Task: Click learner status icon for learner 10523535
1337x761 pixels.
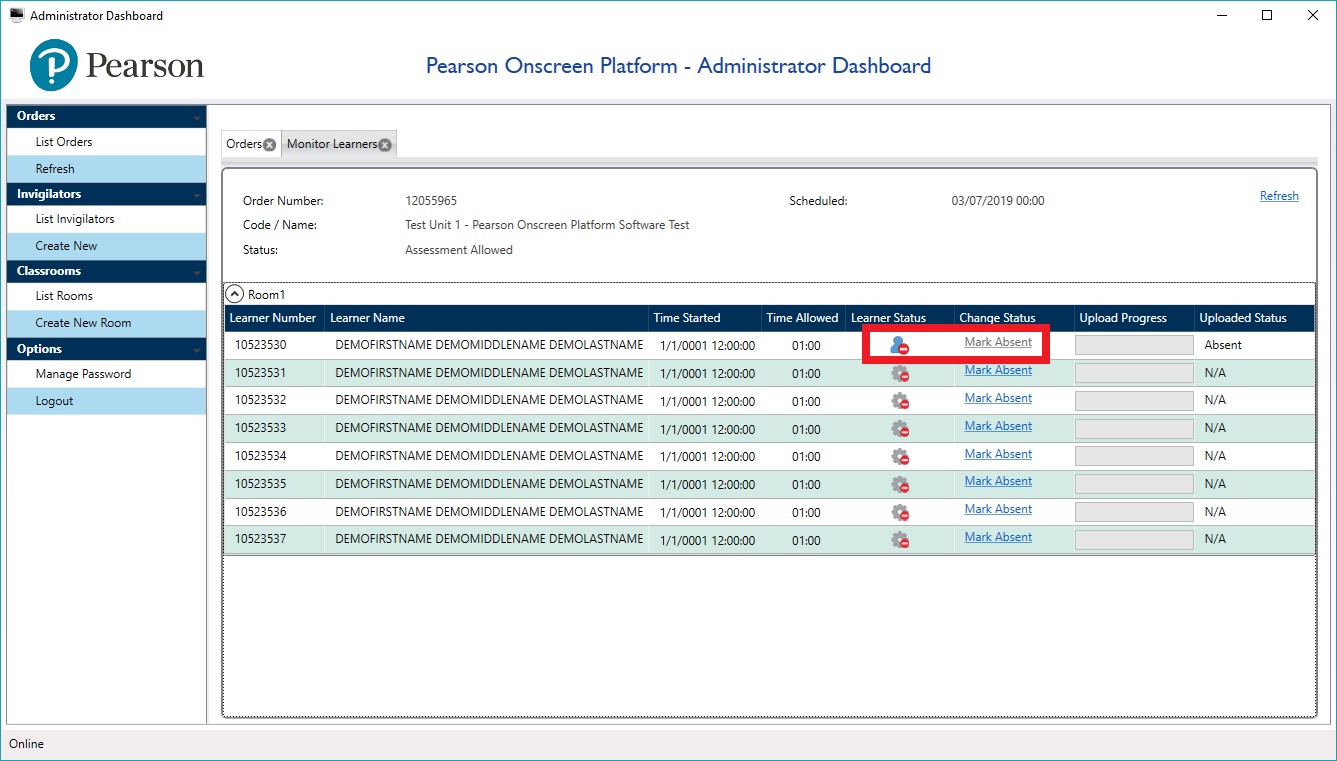Action: (x=900, y=485)
